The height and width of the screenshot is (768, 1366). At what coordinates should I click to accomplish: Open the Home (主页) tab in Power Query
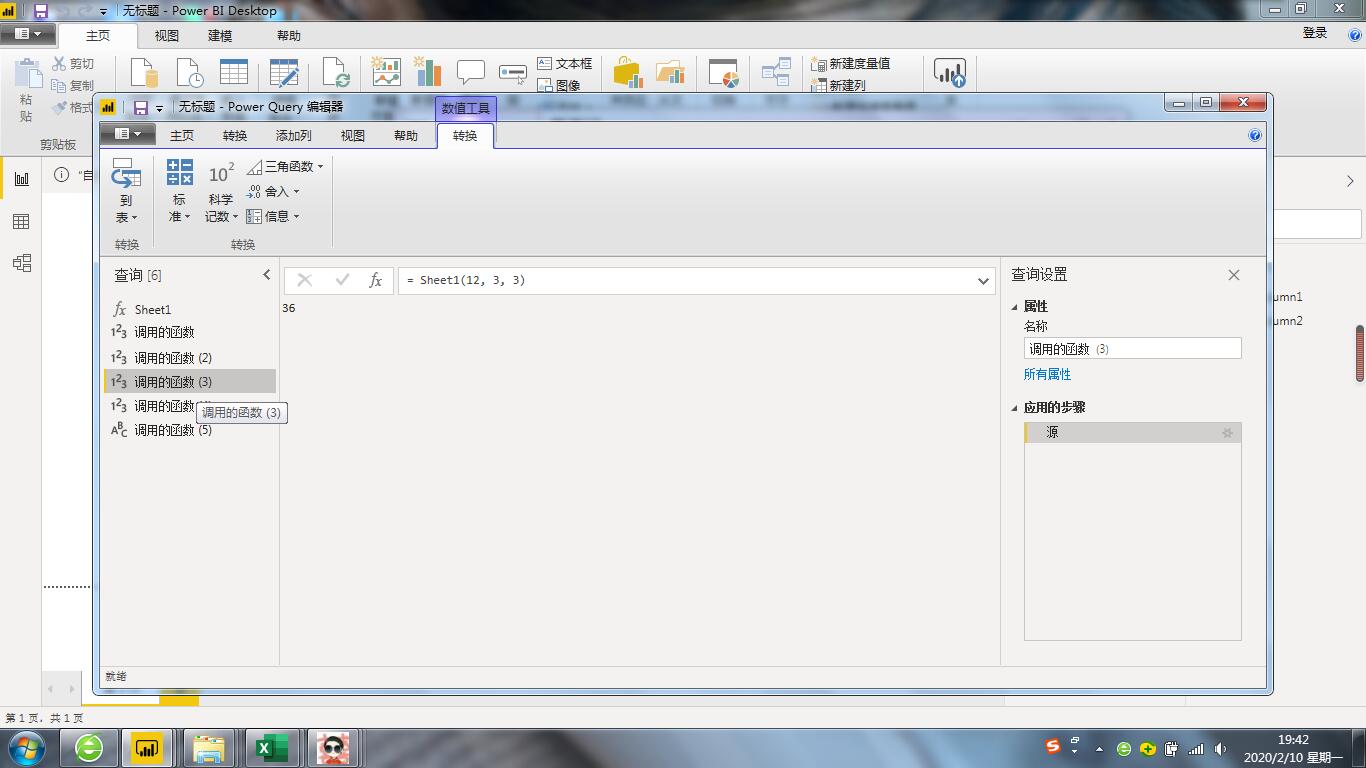(x=182, y=136)
